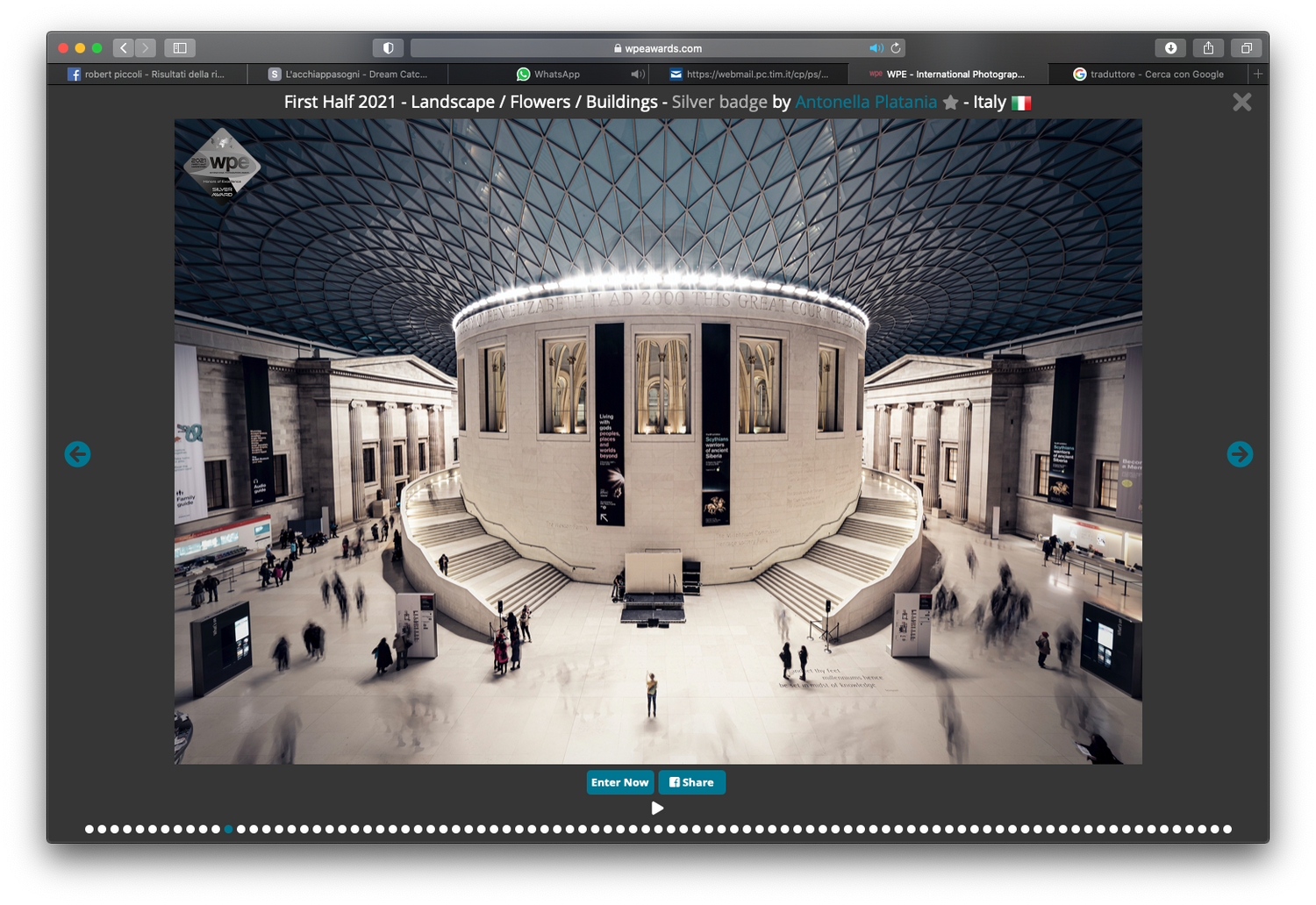
Task: Switch to the WhatsApp tab
Action: pyautogui.click(x=548, y=75)
